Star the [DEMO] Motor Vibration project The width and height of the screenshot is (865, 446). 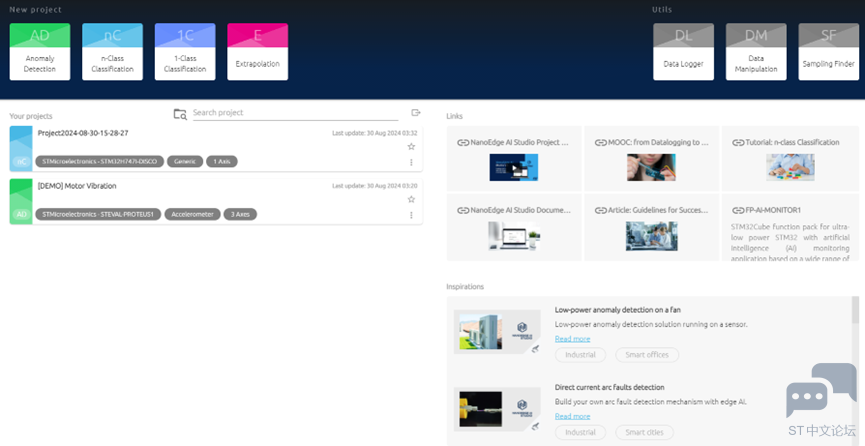(411, 199)
